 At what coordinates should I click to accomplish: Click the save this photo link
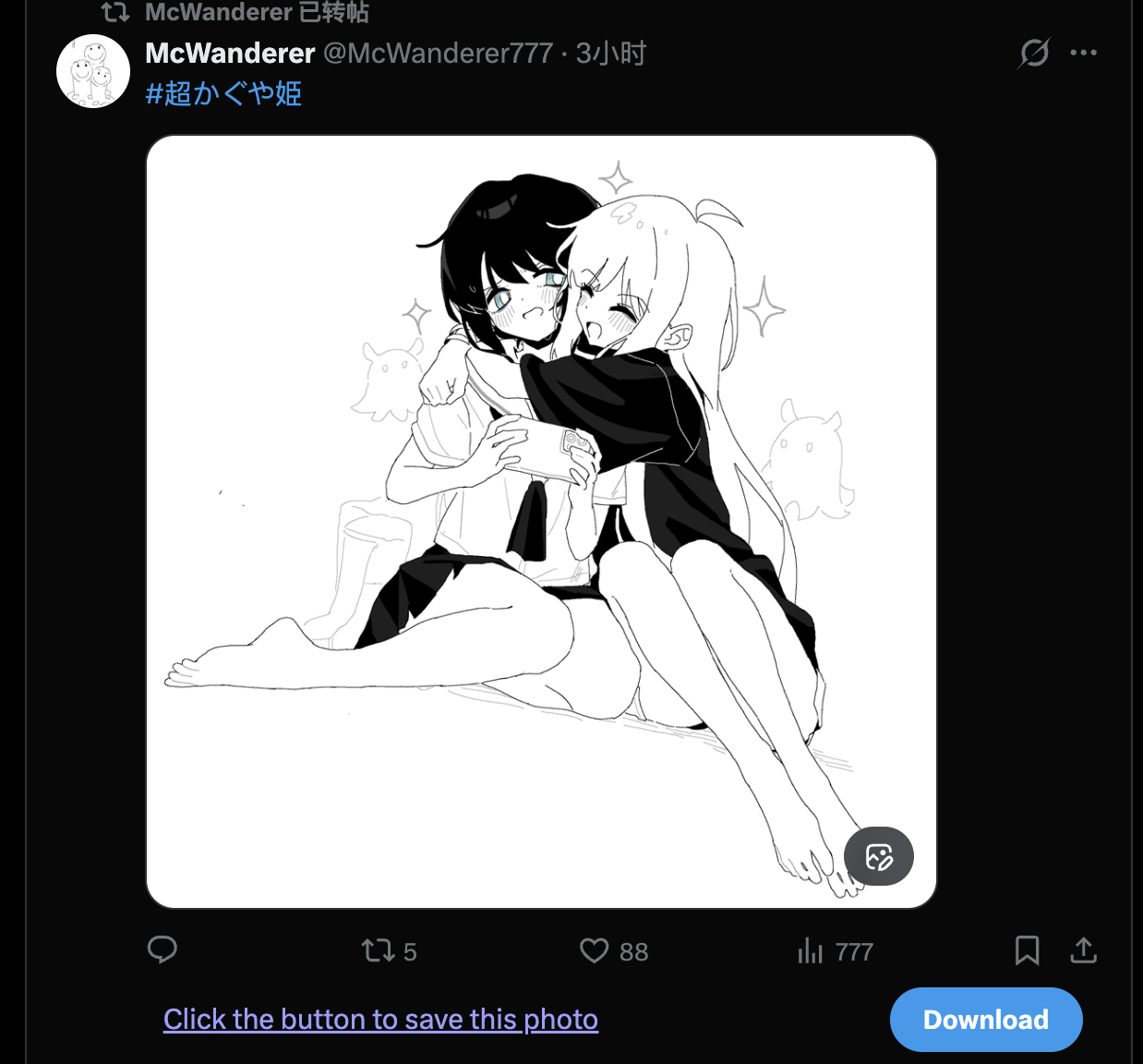point(380,1019)
